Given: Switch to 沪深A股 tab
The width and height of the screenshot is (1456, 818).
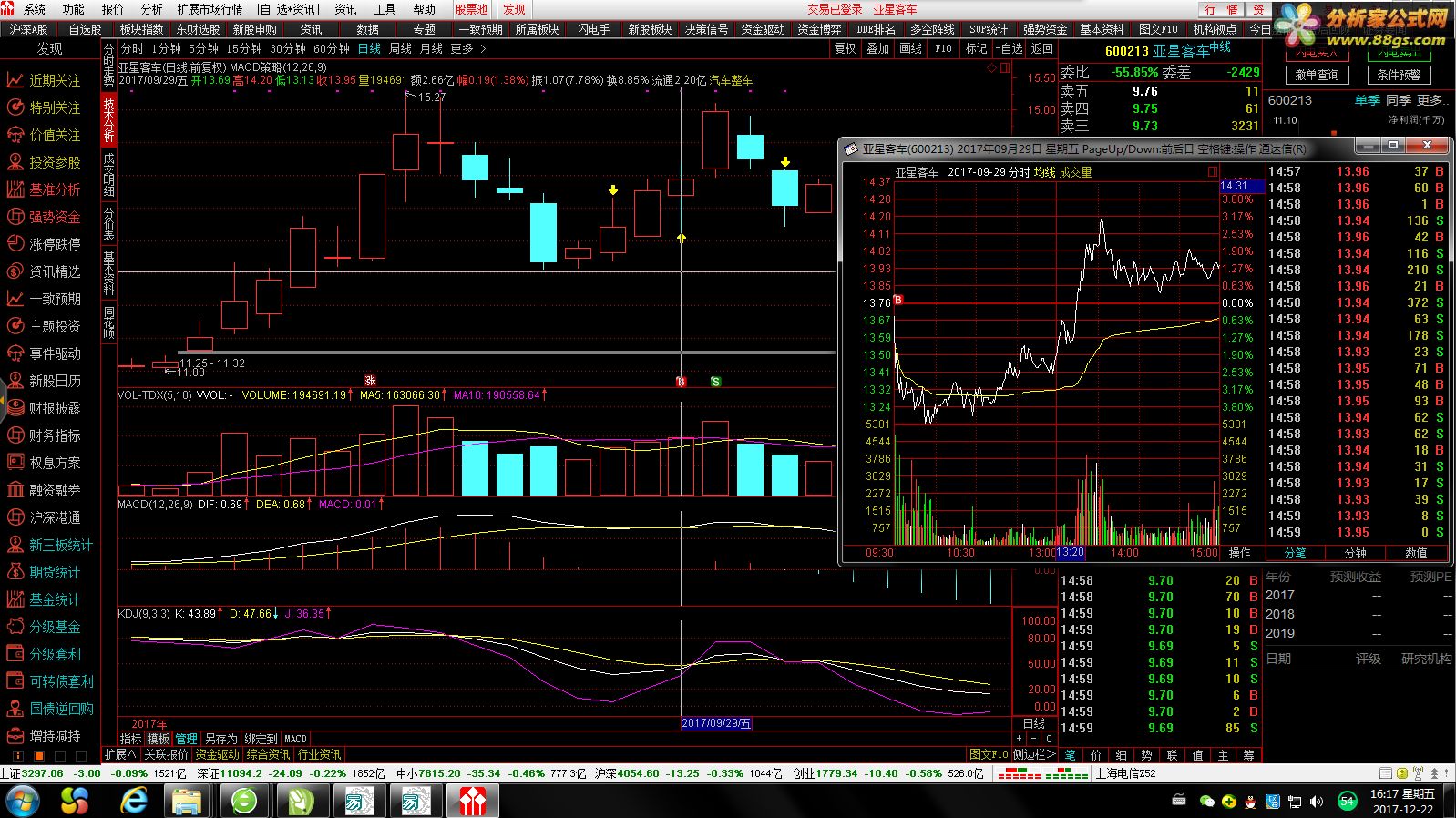Looking at the screenshot, I should pyautogui.click(x=29, y=29).
